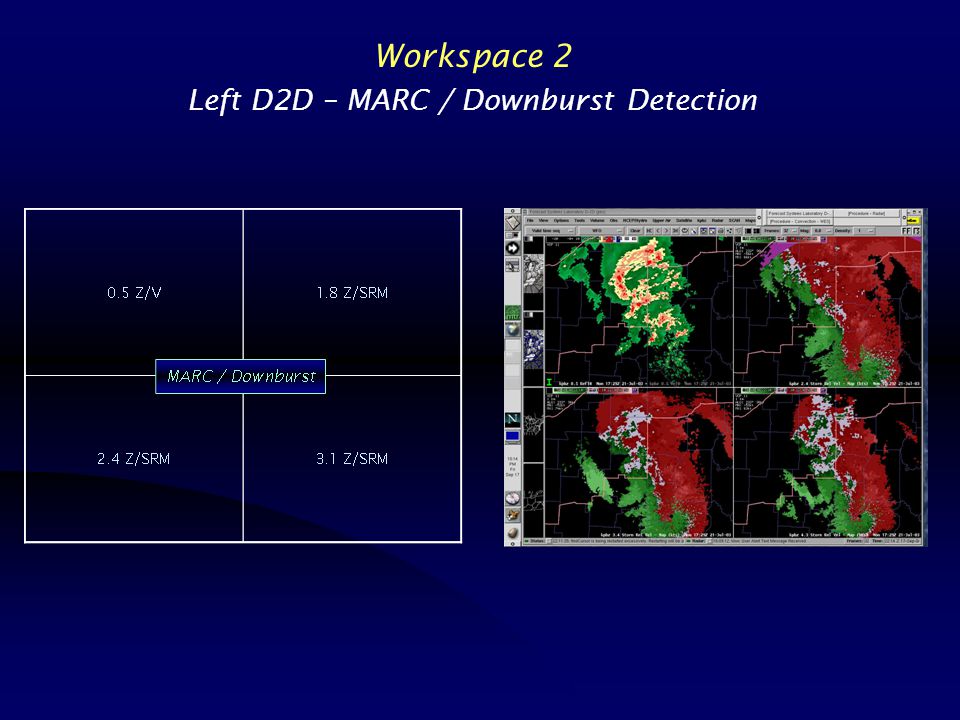
Task: Jump to last frame of loop
Action: coord(675,231)
